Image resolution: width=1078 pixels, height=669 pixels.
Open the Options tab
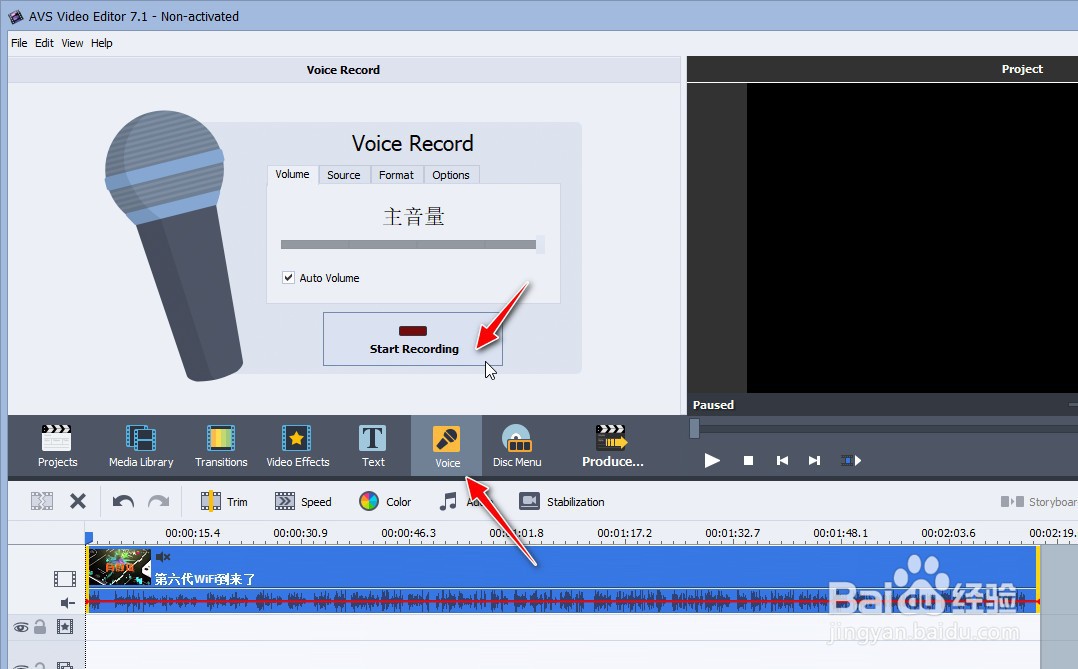pos(451,174)
